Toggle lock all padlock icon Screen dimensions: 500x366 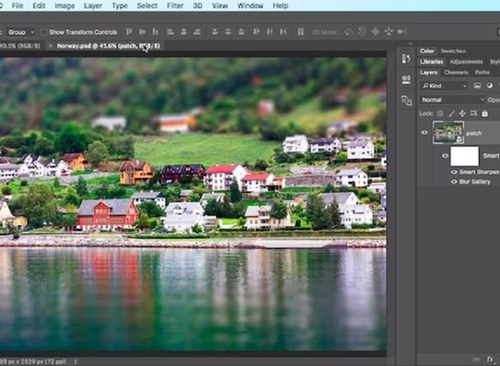485,113
